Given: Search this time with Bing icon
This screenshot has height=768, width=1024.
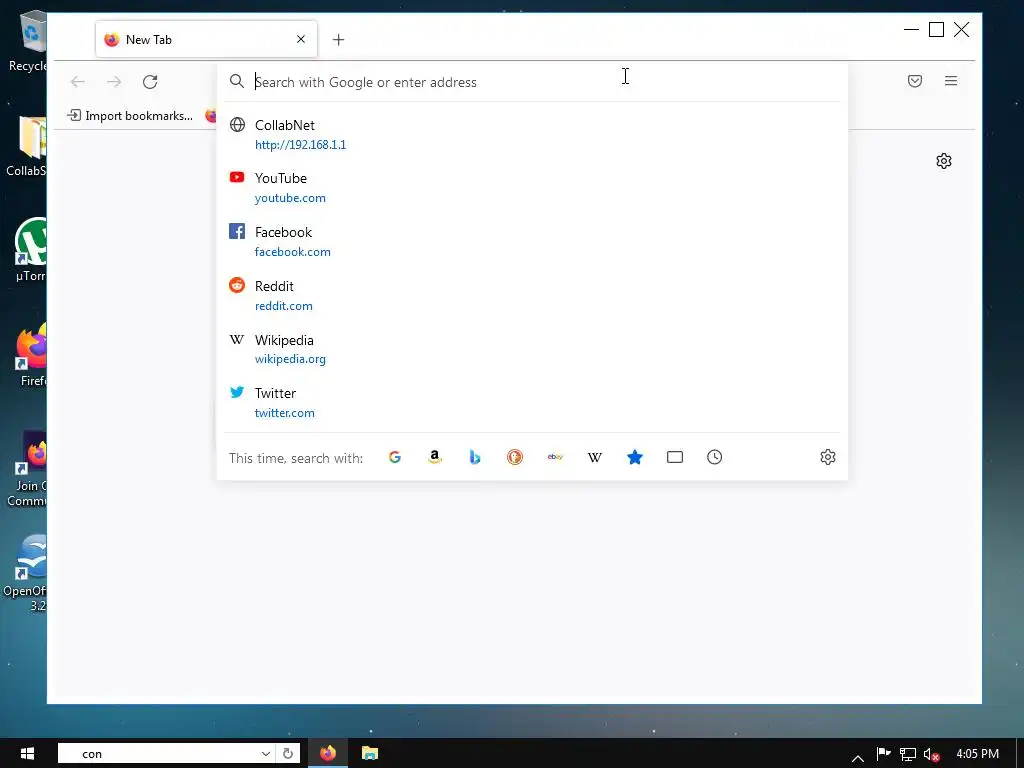Looking at the screenshot, I should click(475, 457).
